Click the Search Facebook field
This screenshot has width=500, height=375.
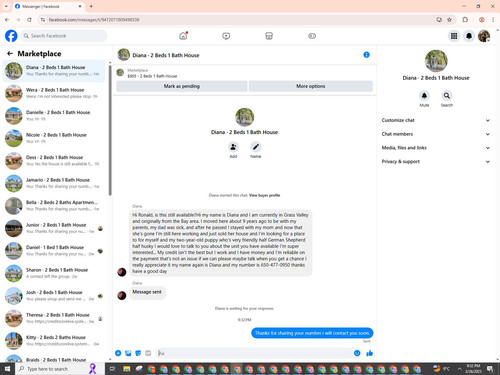click(64, 36)
